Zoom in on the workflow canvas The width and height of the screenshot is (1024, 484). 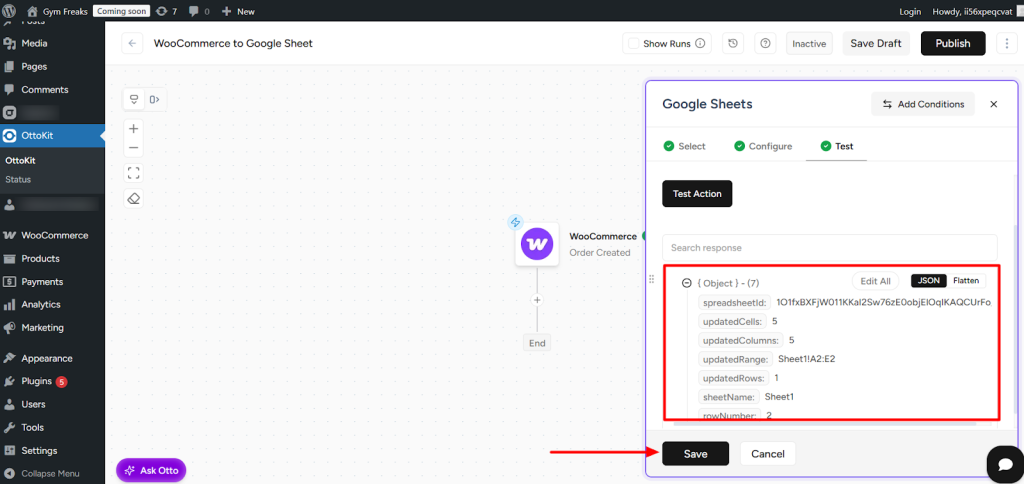point(134,129)
